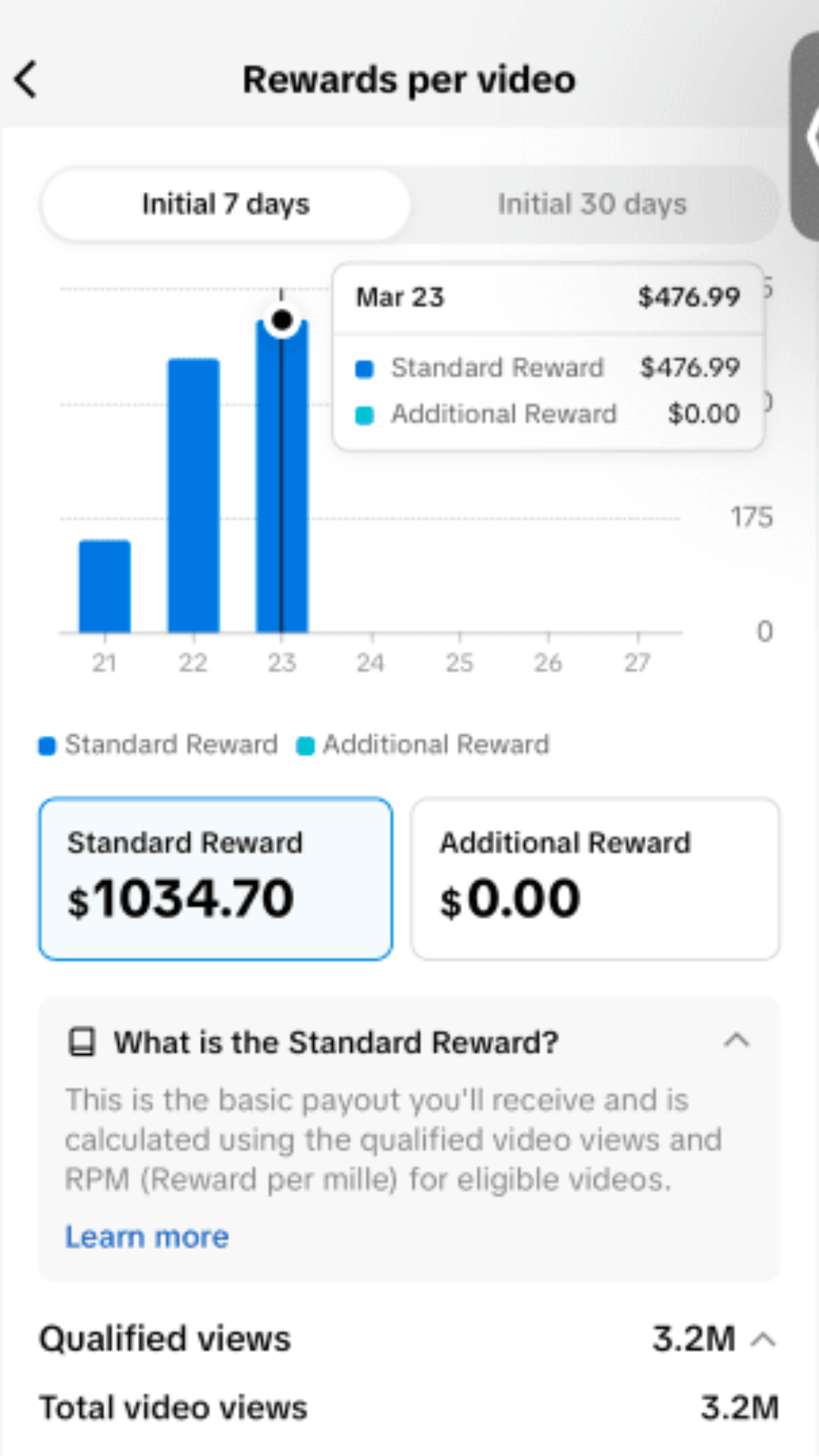
Task: Click the March 21 bar in chart
Action: [105, 586]
